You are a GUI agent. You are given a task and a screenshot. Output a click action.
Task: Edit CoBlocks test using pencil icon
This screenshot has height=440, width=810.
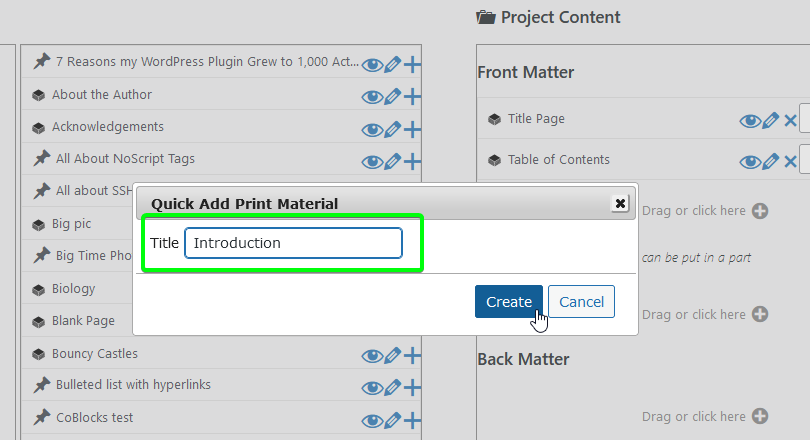pos(393,420)
